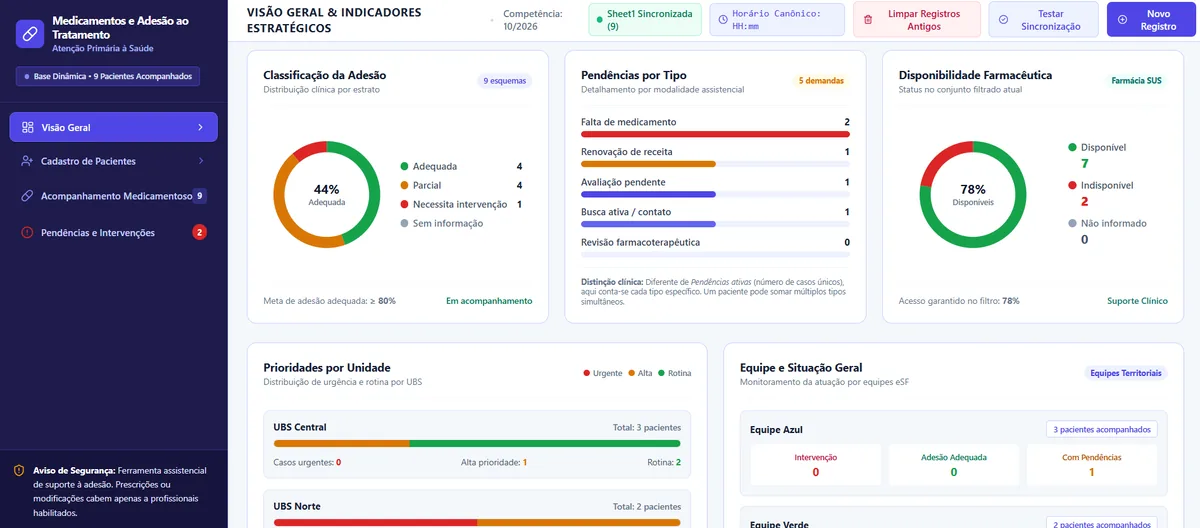Click the UBS Norte priority bar

[477, 522]
